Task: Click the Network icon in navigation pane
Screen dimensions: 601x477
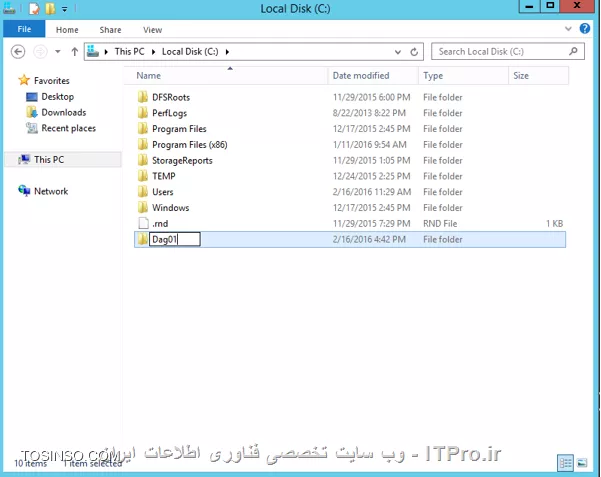Action: 24,191
